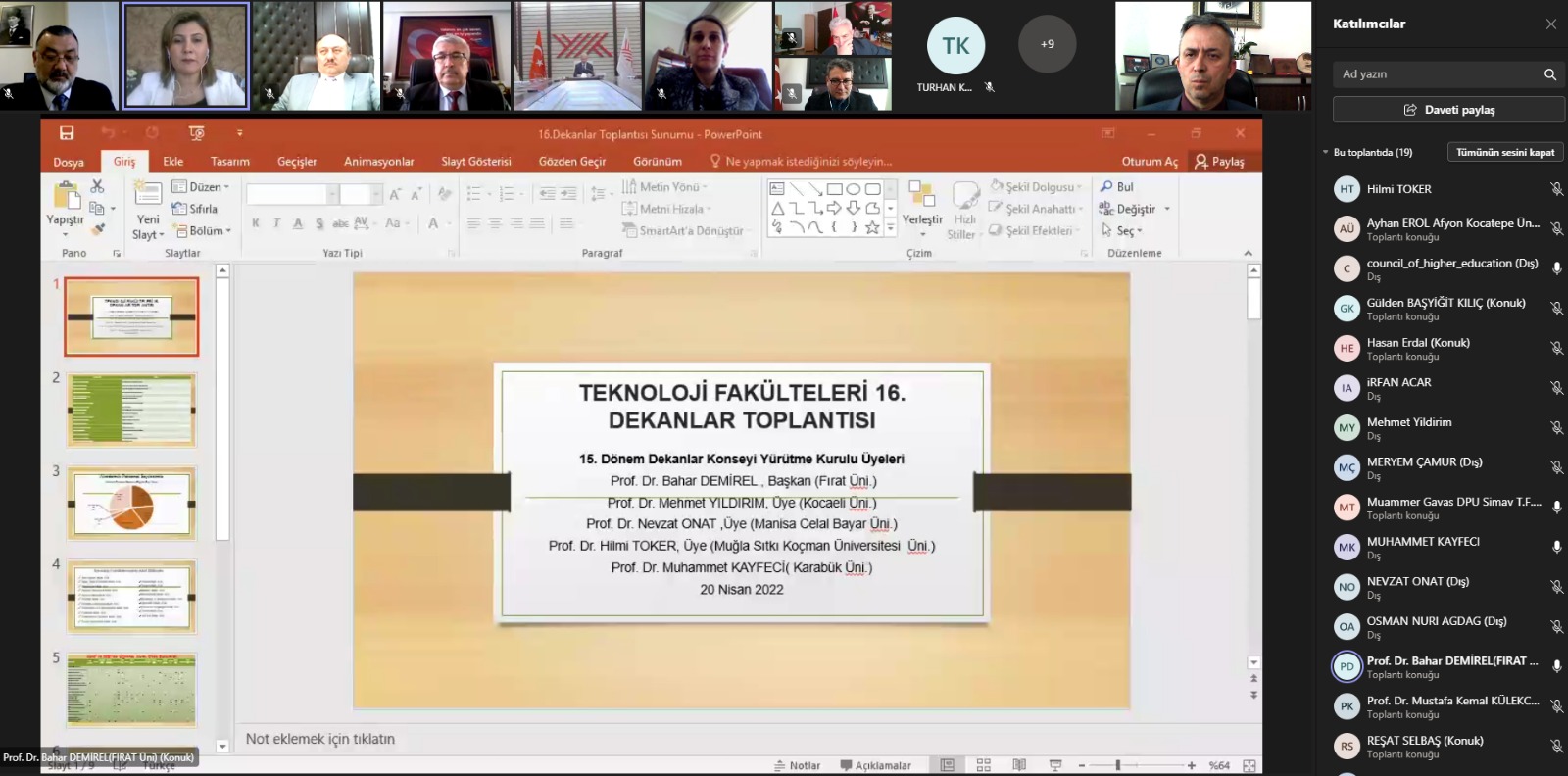Image resolution: width=1568 pixels, height=776 pixels.
Task: Switch to the Tasarım tab
Action: (x=230, y=162)
